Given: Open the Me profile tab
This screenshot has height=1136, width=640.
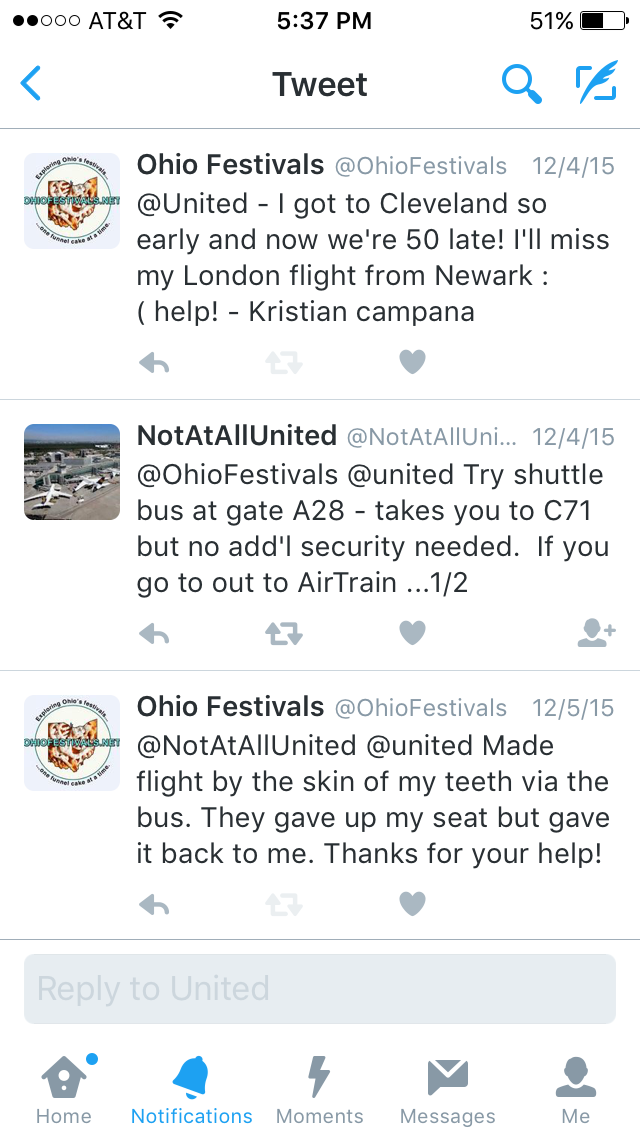Looking at the screenshot, I should (x=576, y=1088).
